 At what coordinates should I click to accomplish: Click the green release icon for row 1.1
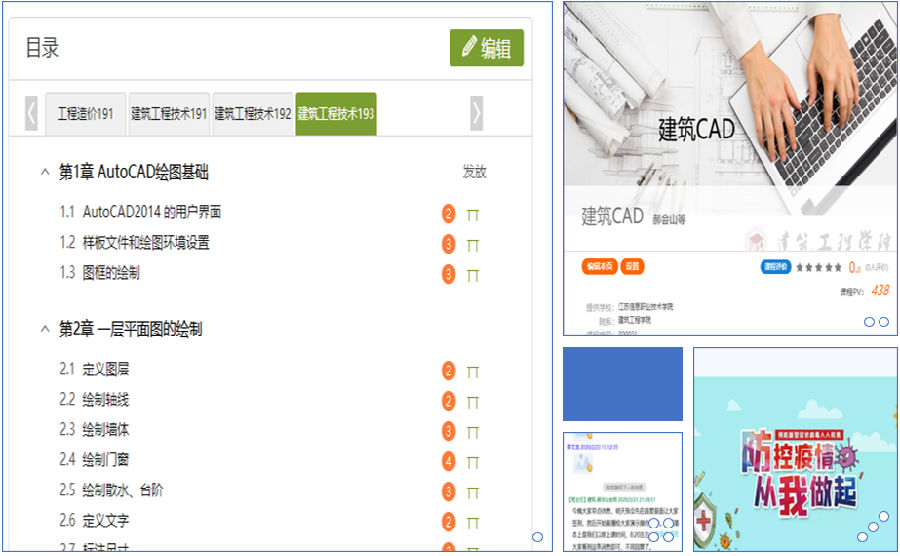point(472,215)
